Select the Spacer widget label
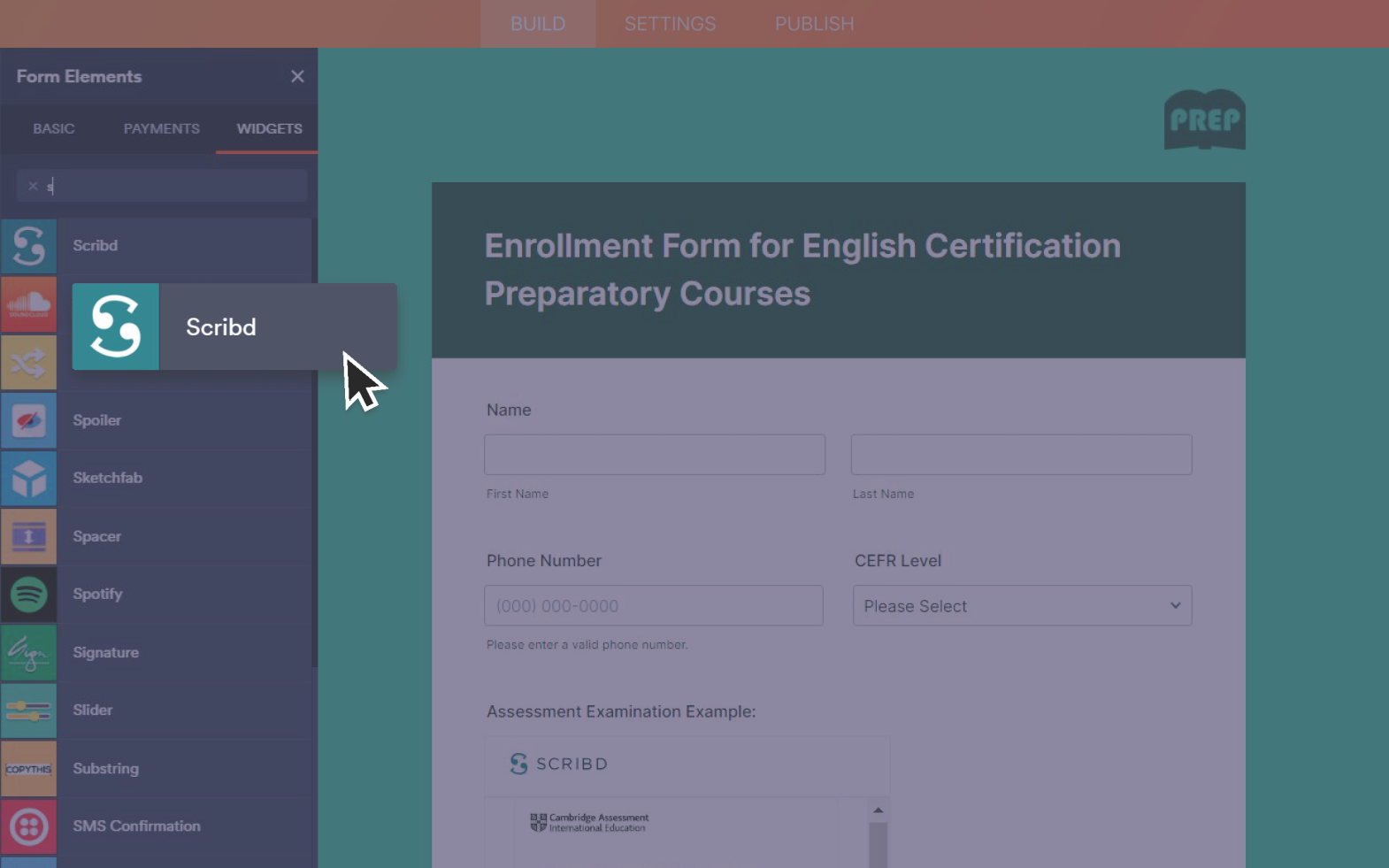 point(97,536)
